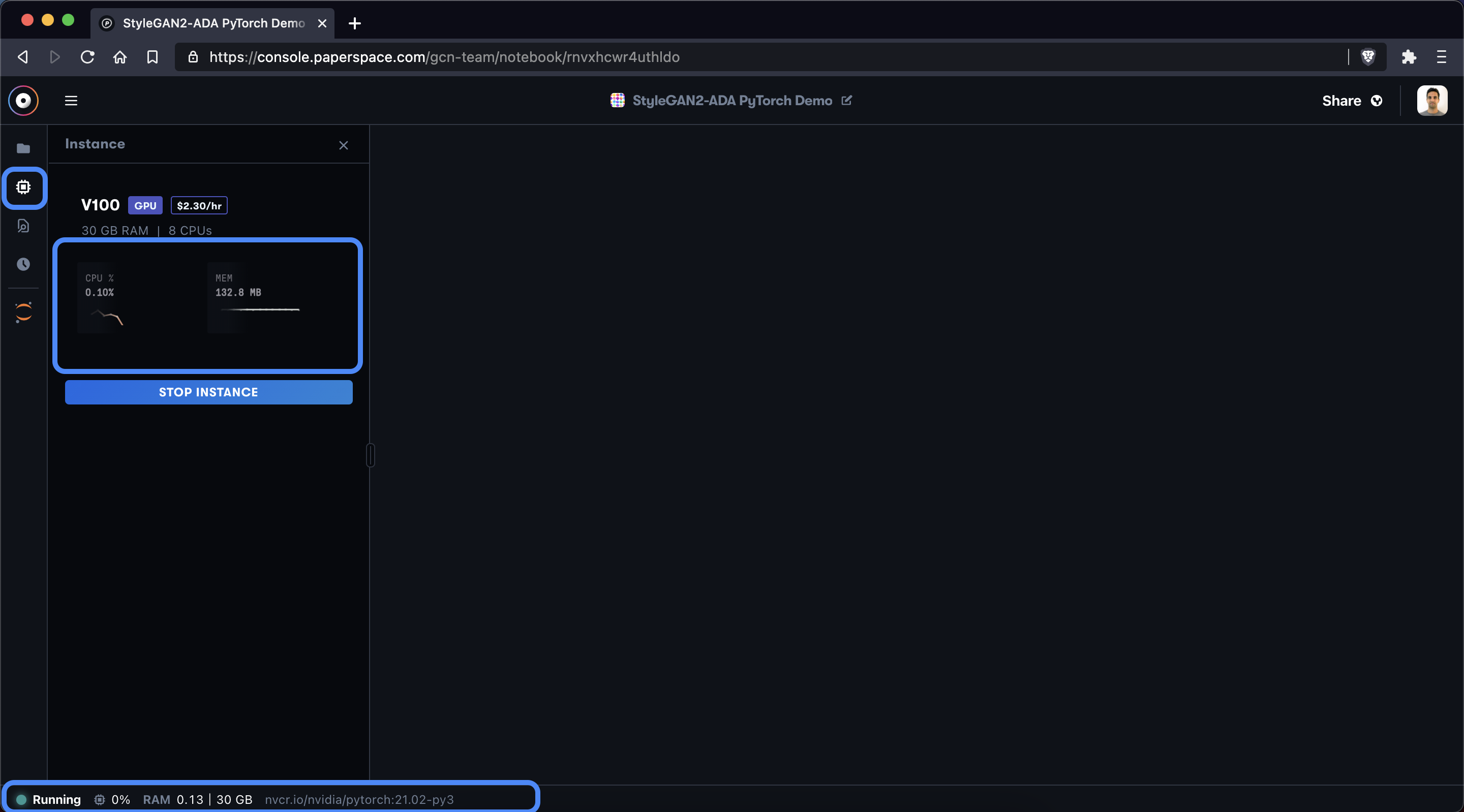Screen dimensions: 1464x812
Task: Click the Paperspace logo at top left
Action: pos(23,101)
